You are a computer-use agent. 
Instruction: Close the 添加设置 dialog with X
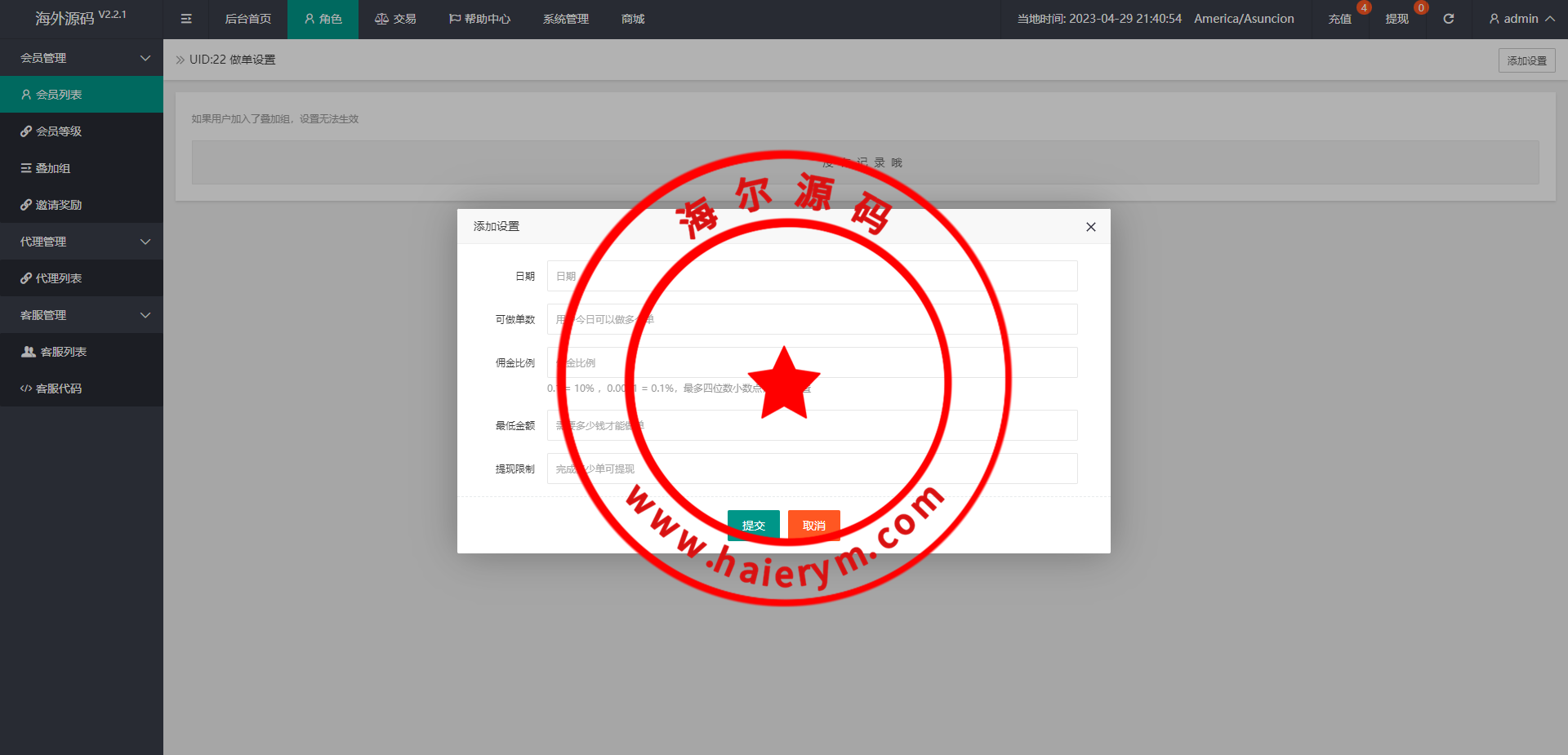click(1090, 227)
